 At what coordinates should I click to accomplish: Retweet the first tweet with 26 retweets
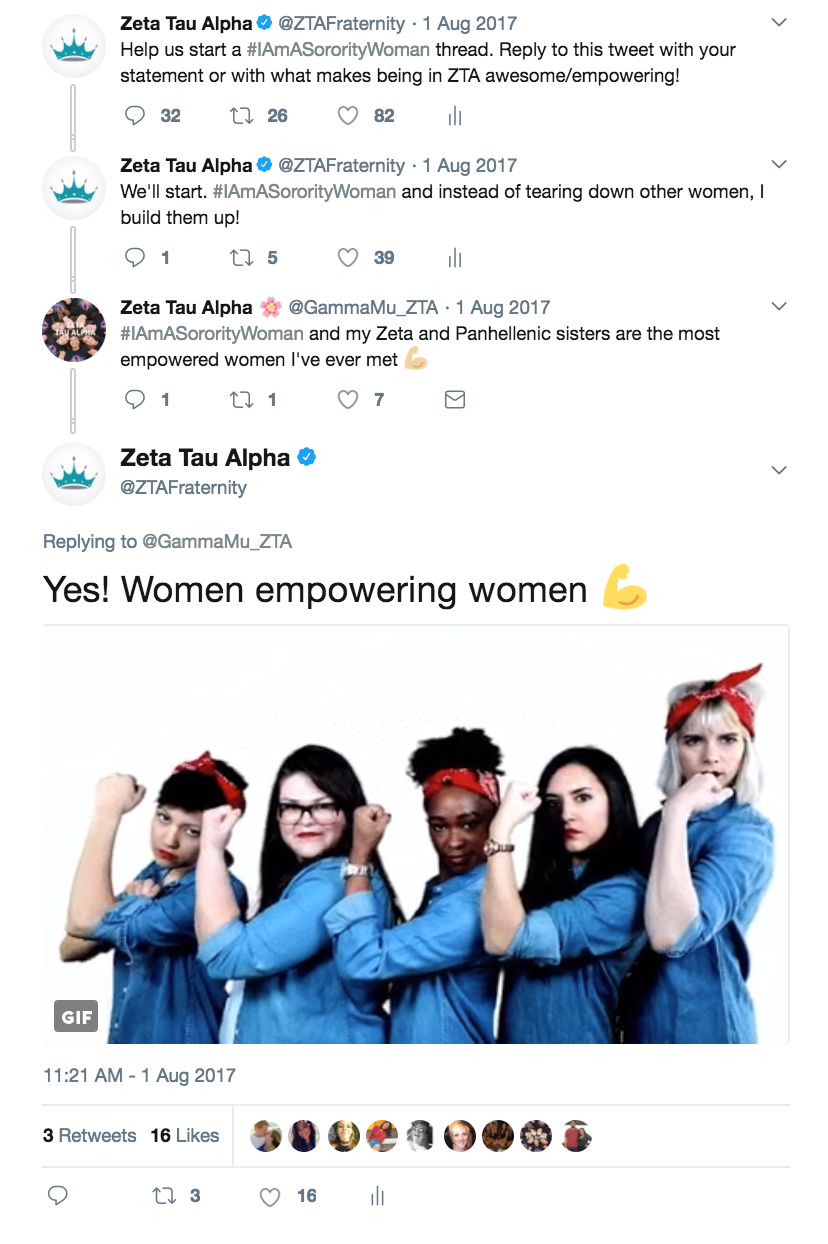241,116
